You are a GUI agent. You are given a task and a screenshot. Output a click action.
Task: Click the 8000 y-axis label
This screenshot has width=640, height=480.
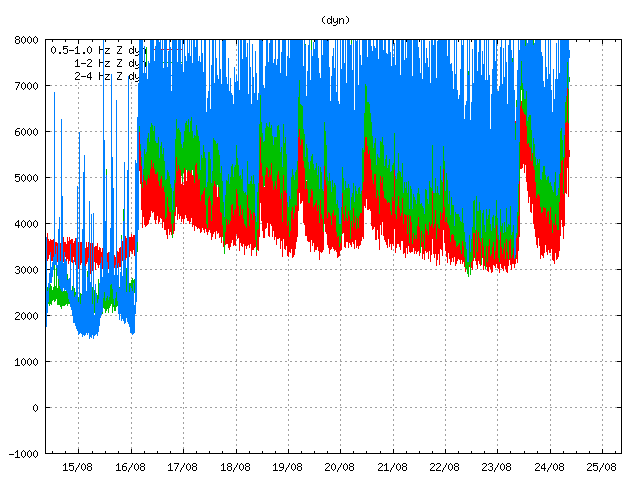pyautogui.click(x=26, y=40)
